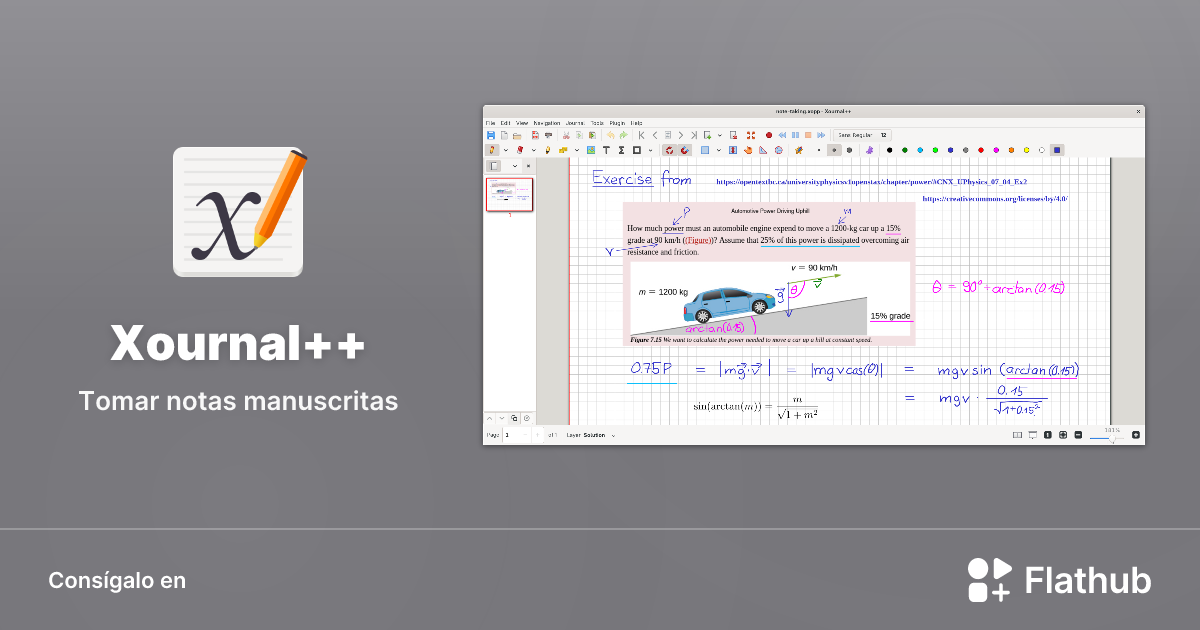Pick the Highlighter tool

[548, 149]
